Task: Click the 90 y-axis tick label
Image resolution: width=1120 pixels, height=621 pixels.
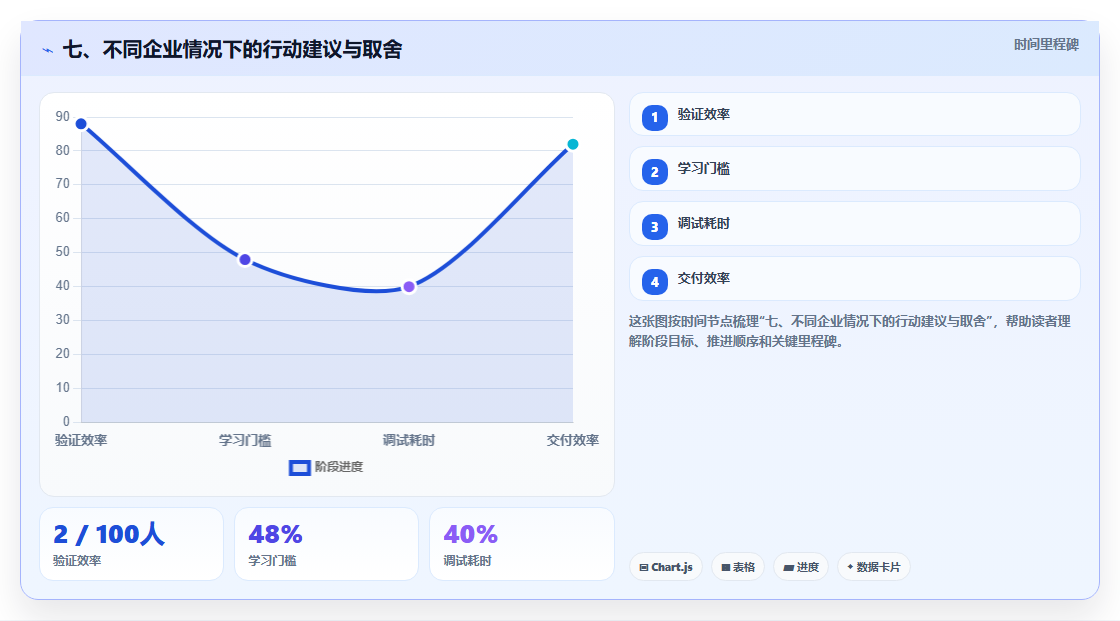Action: pyautogui.click(x=63, y=116)
